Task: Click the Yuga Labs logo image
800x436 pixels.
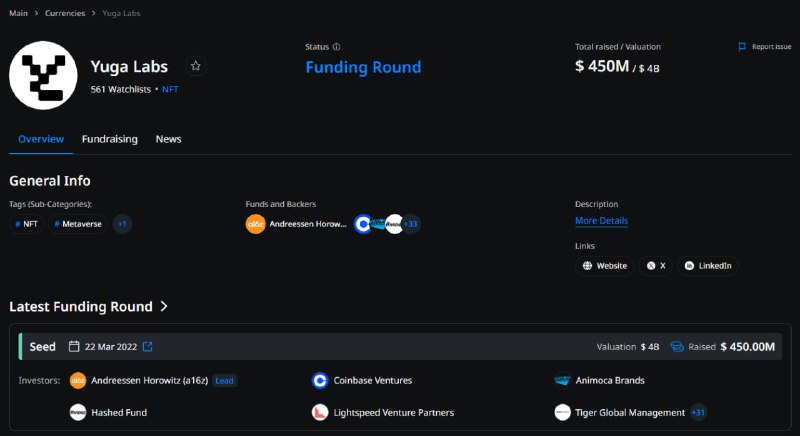Action: pyautogui.click(x=43, y=75)
